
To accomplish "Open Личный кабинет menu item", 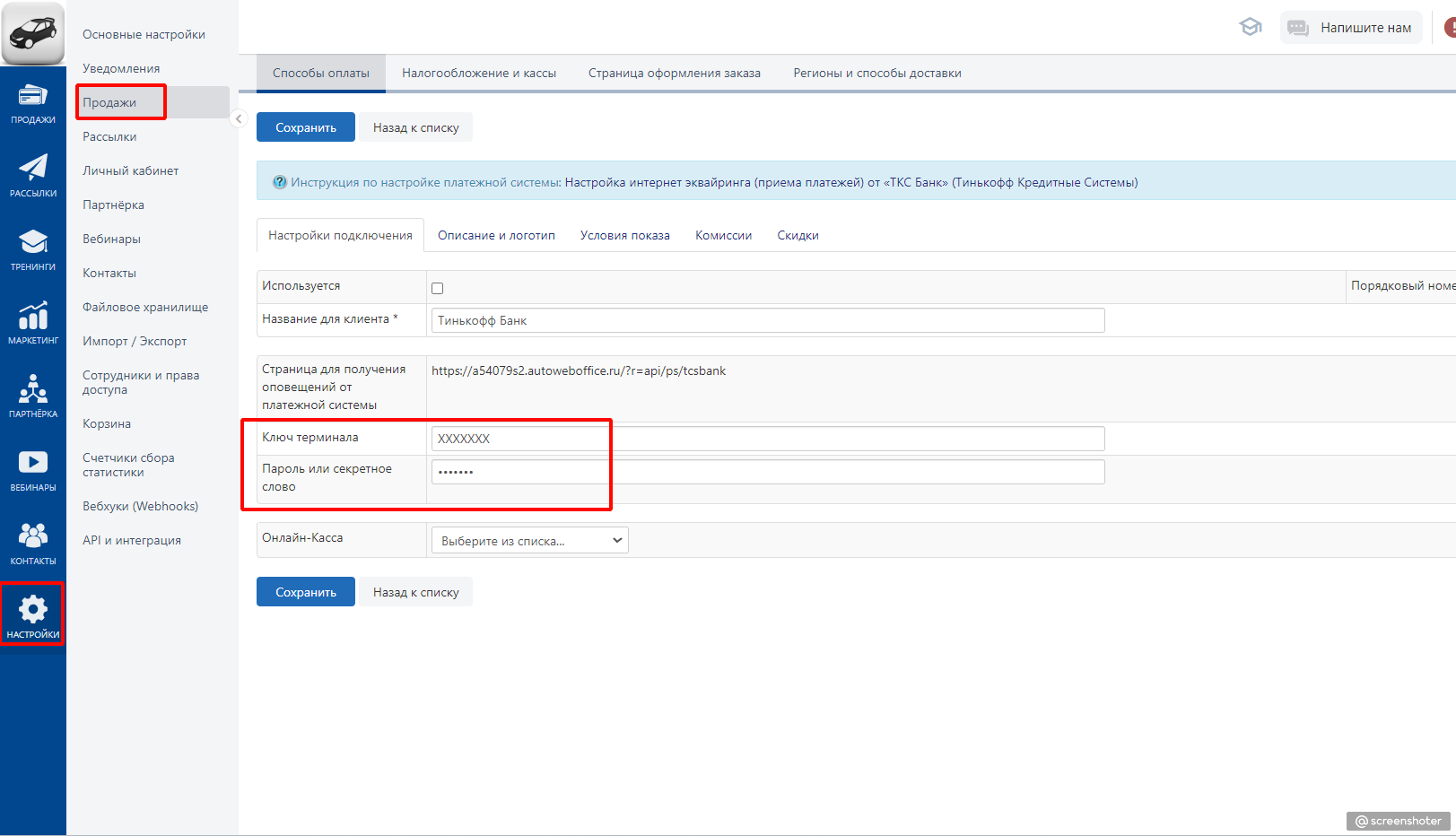I will click(131, 170).
